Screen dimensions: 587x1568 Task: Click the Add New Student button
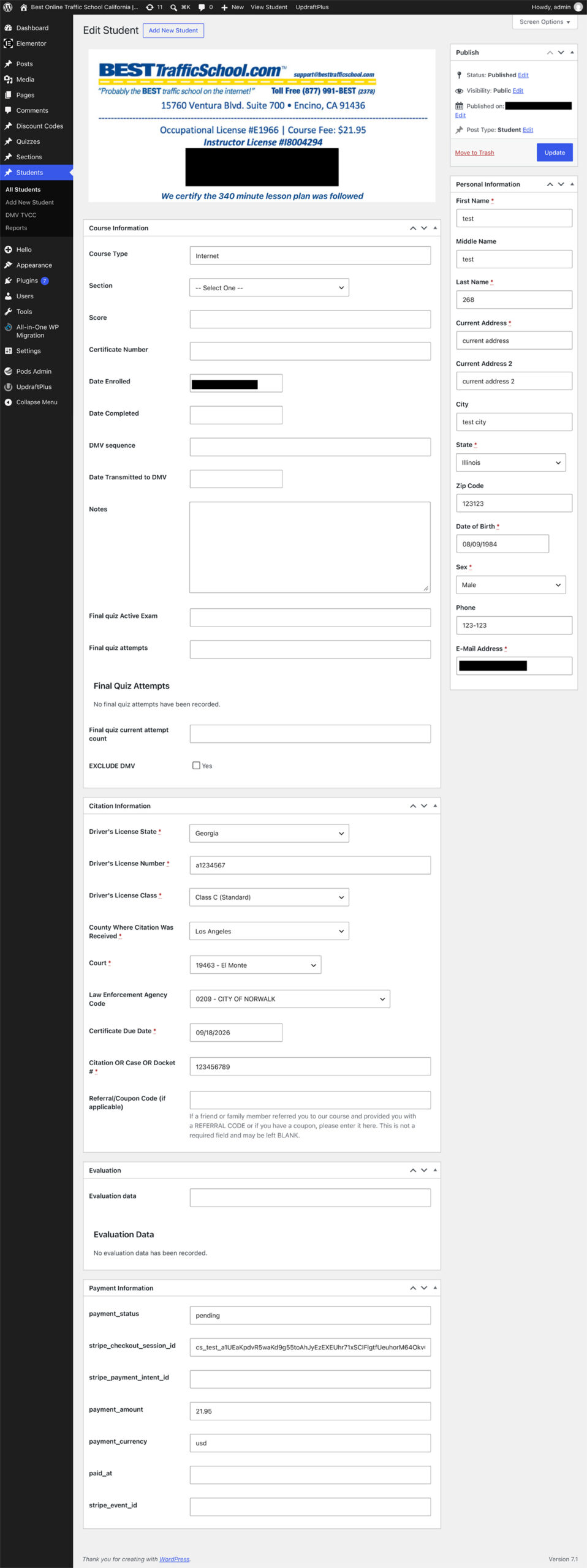click(173, 31)
